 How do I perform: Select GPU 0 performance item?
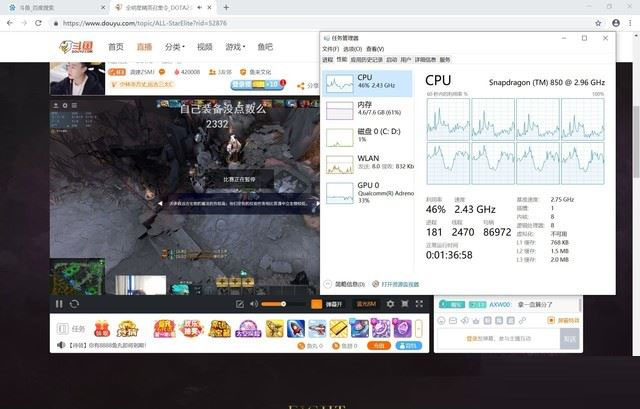(x=367, y=193)
